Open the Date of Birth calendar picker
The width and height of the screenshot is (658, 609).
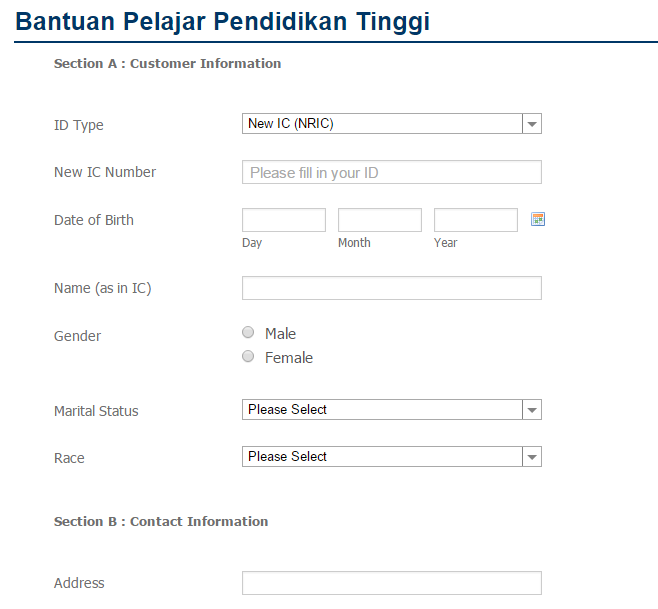tap(538, 219)
